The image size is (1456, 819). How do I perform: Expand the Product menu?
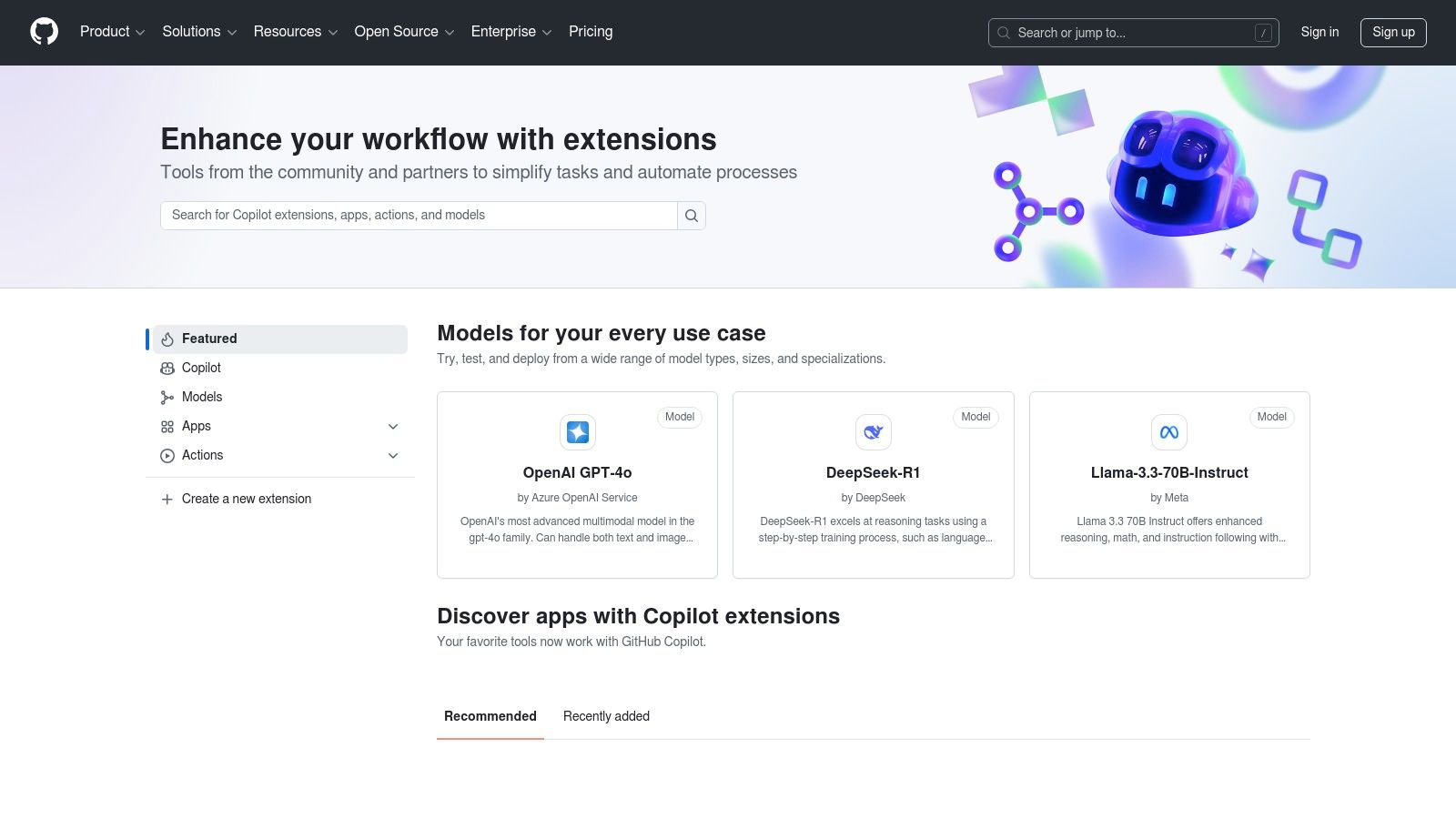coord(112,32)
